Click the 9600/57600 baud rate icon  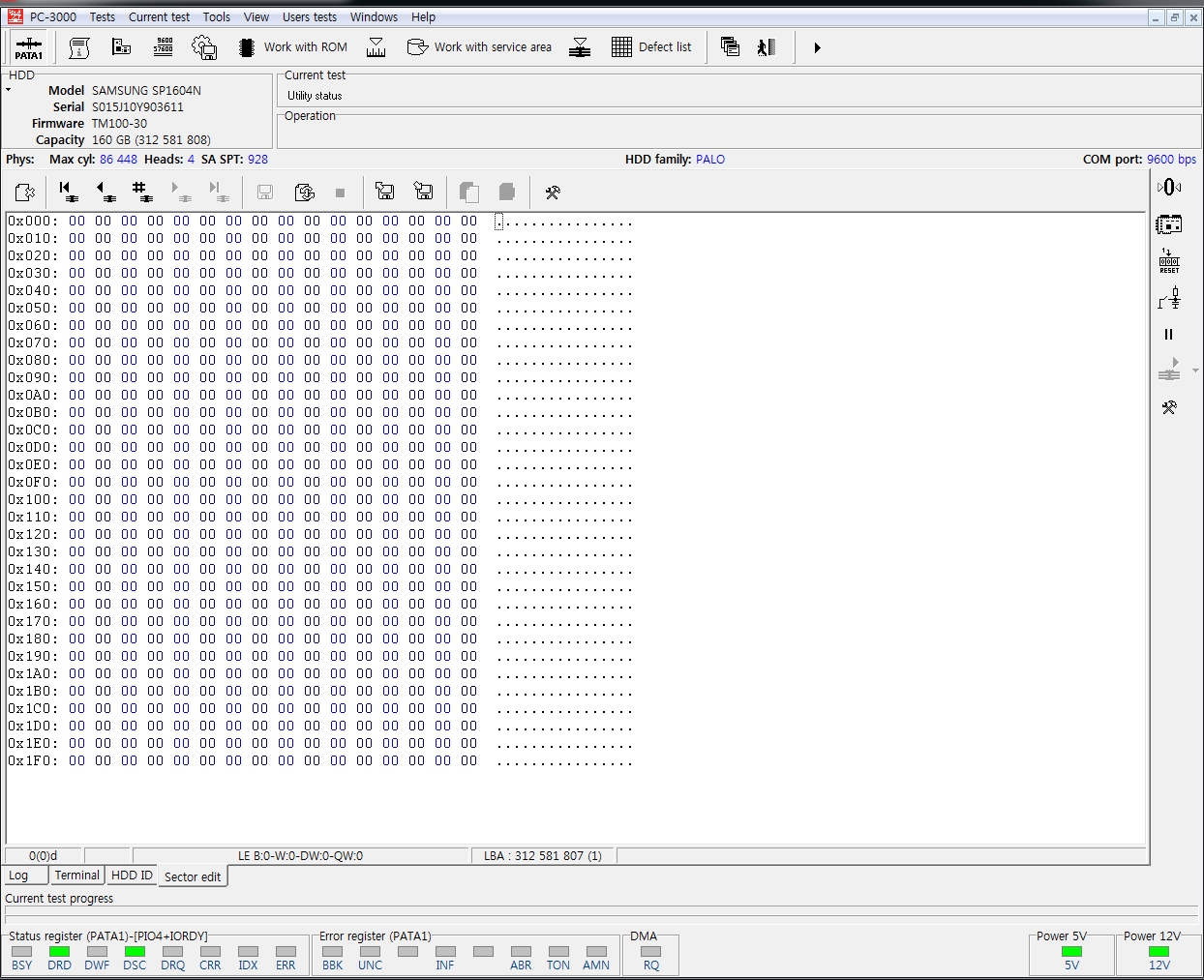point(164,46)
